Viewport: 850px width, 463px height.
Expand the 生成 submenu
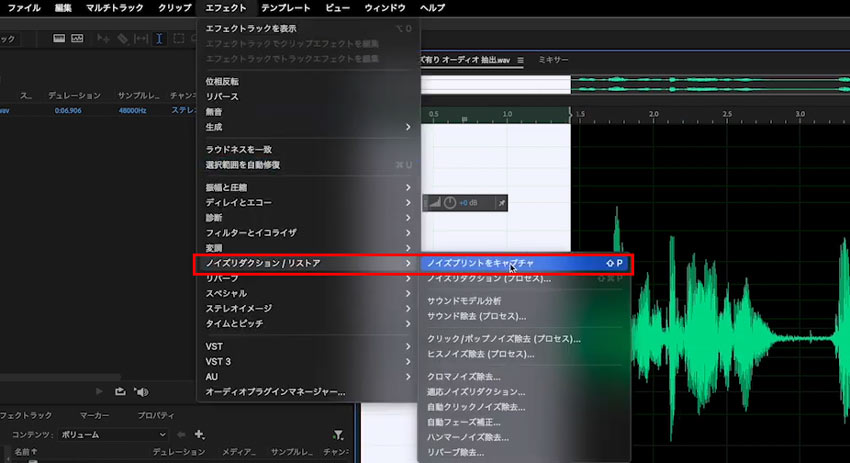pyautogui.click(x=308, y=127)
